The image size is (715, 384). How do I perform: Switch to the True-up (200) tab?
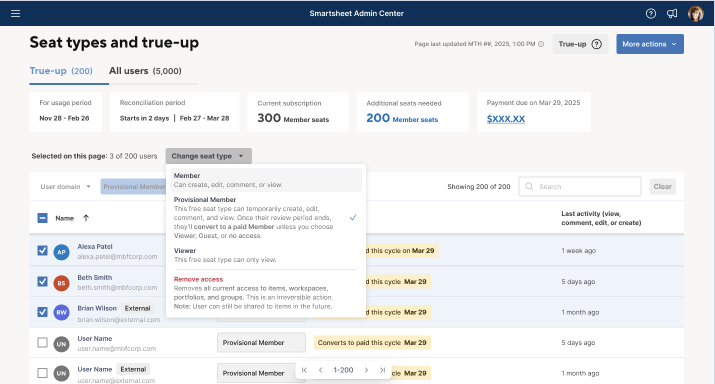(x=61, y=71)
